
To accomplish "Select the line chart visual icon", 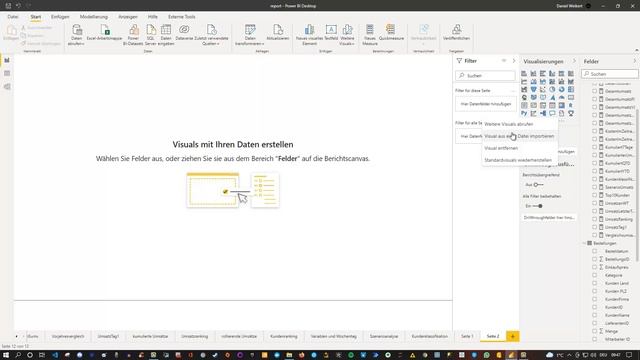I will tap(524, 82).
